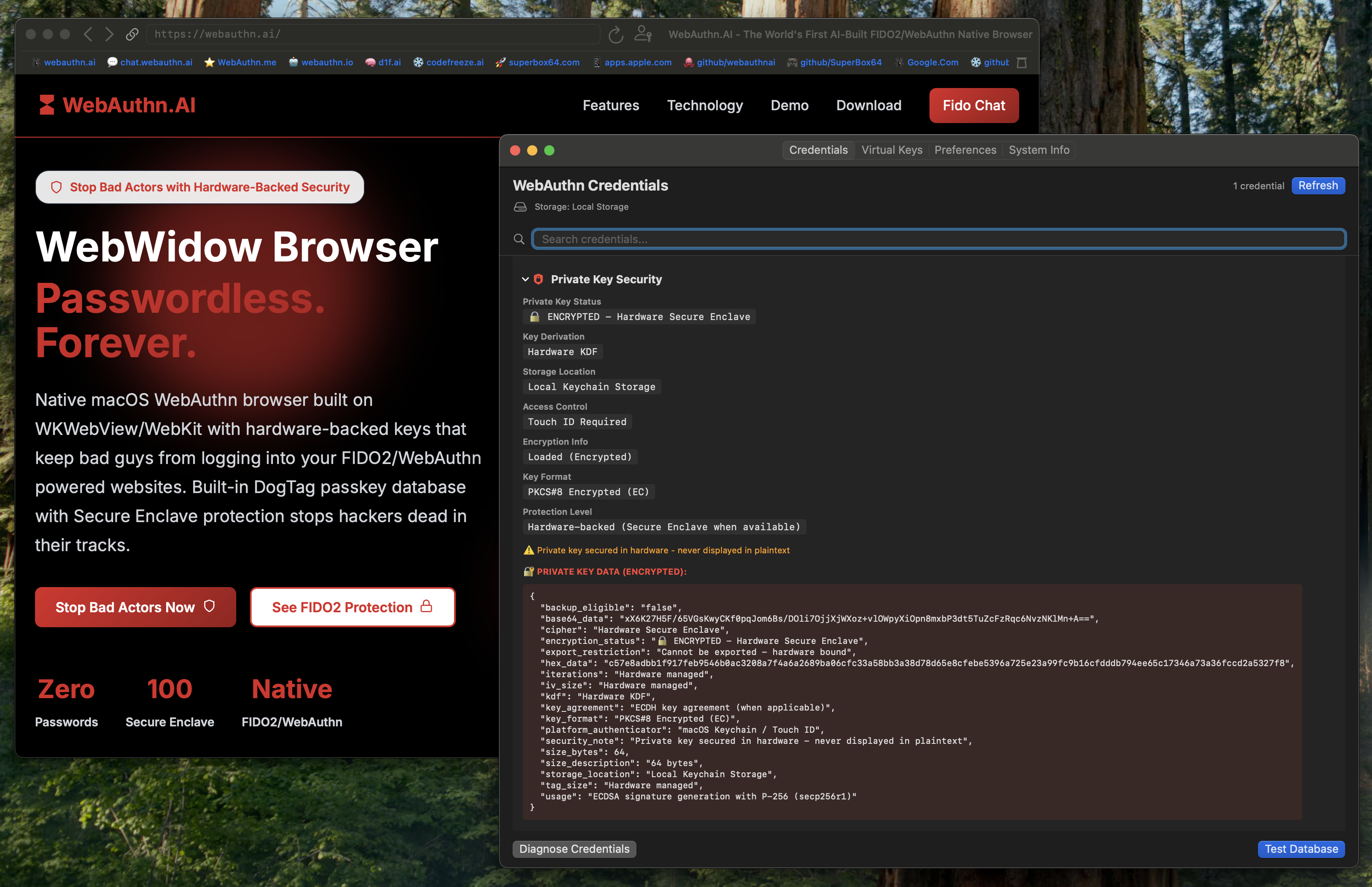Click the Test Database button
The image size is (1372, 887).
point(1301,849)
